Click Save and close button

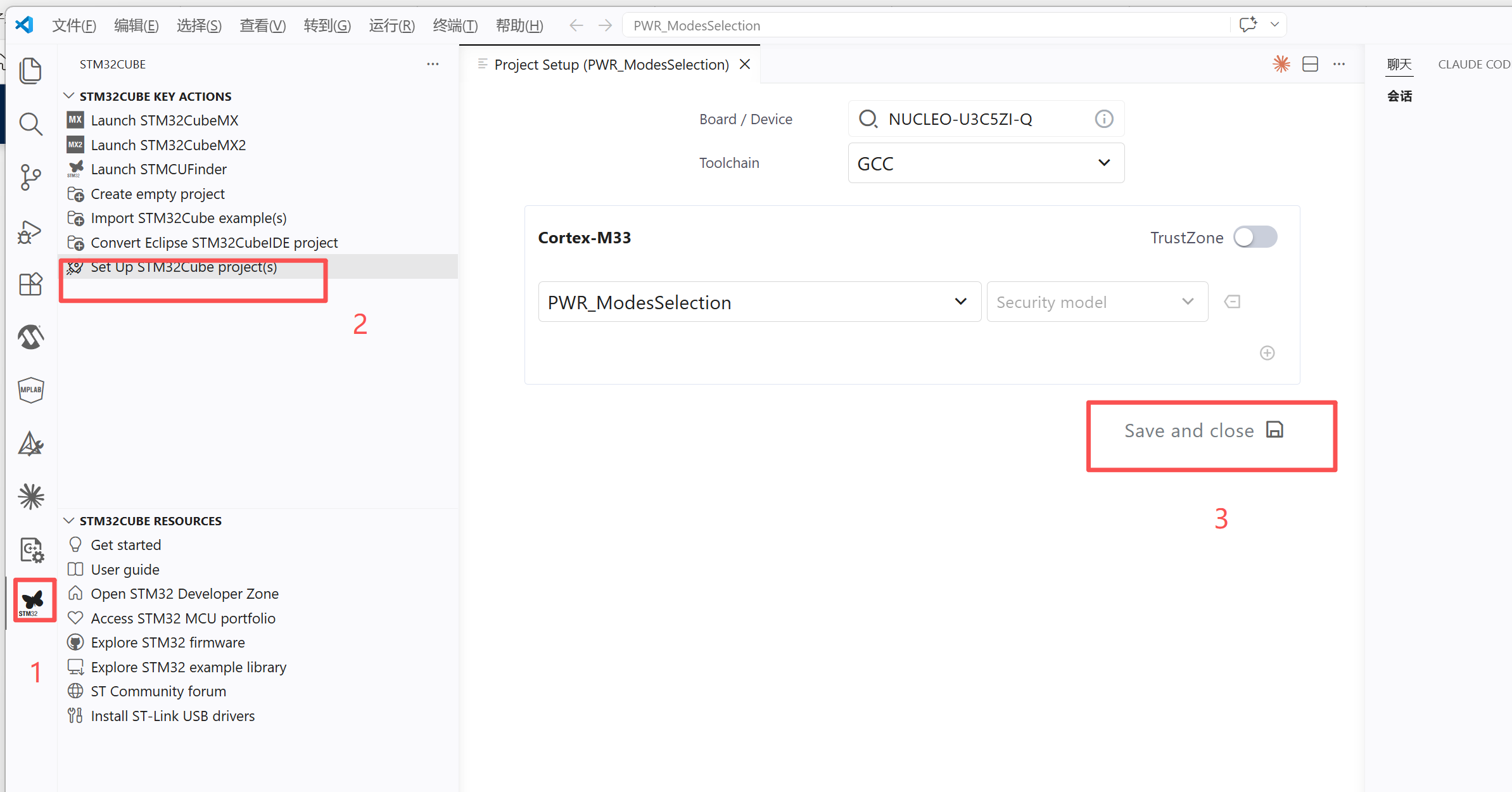click(1204, 431)
